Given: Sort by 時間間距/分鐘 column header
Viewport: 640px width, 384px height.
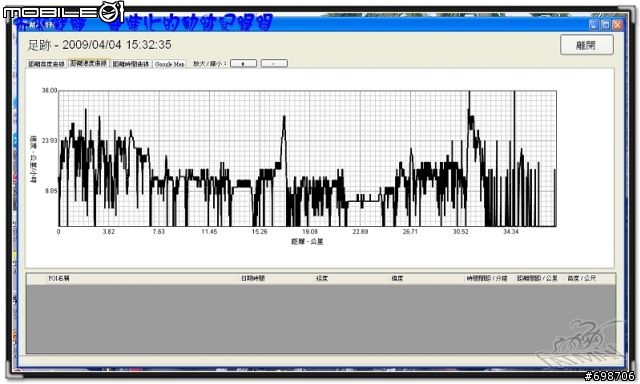Looking at the screenshot, I should 487,278.
